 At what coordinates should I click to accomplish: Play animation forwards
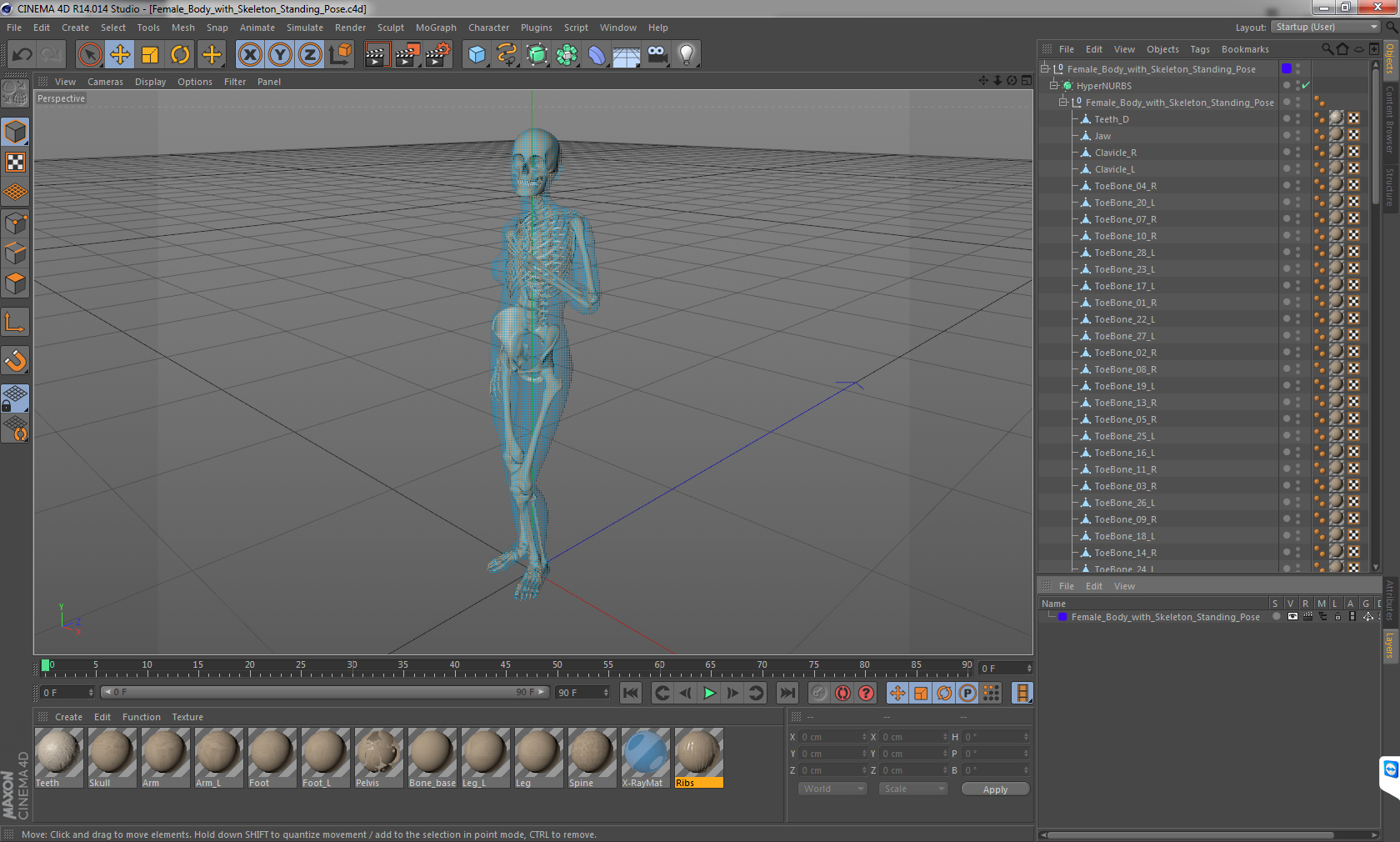point(709,693)
